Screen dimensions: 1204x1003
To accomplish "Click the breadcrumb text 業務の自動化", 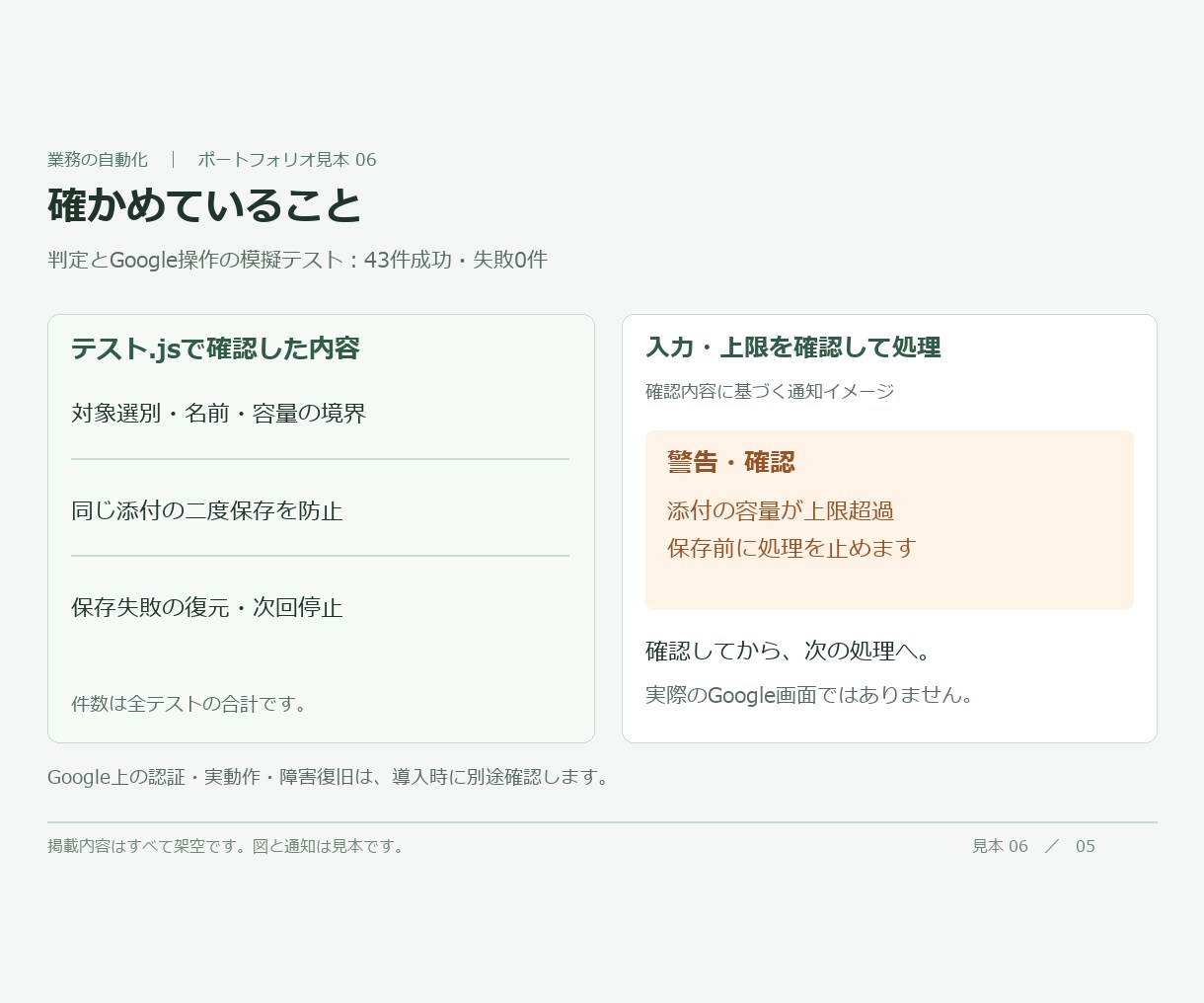I will (98, 160).
